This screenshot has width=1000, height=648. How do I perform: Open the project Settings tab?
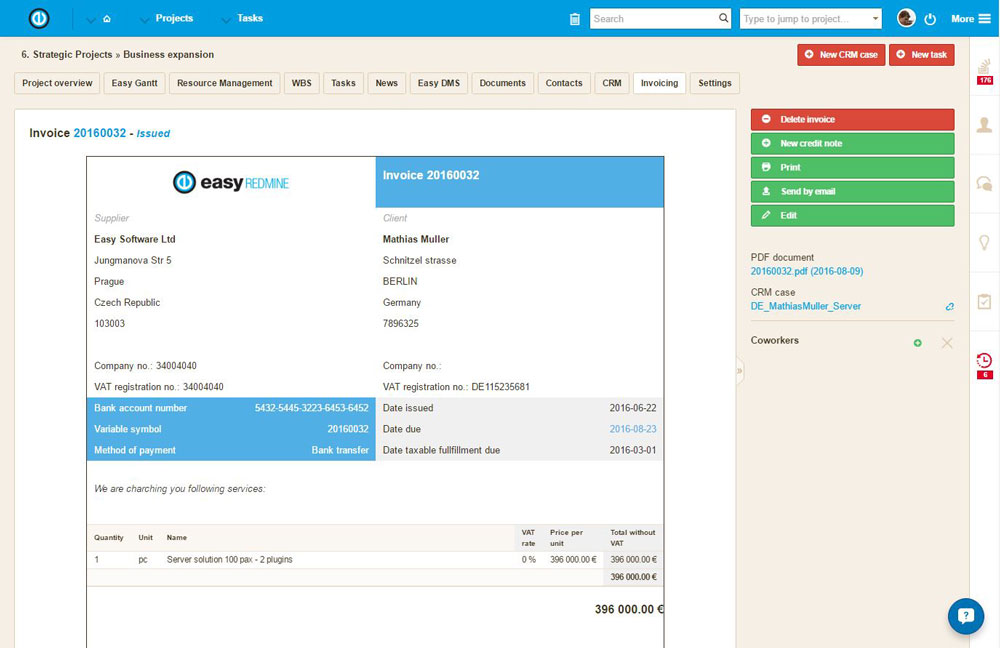715,83
